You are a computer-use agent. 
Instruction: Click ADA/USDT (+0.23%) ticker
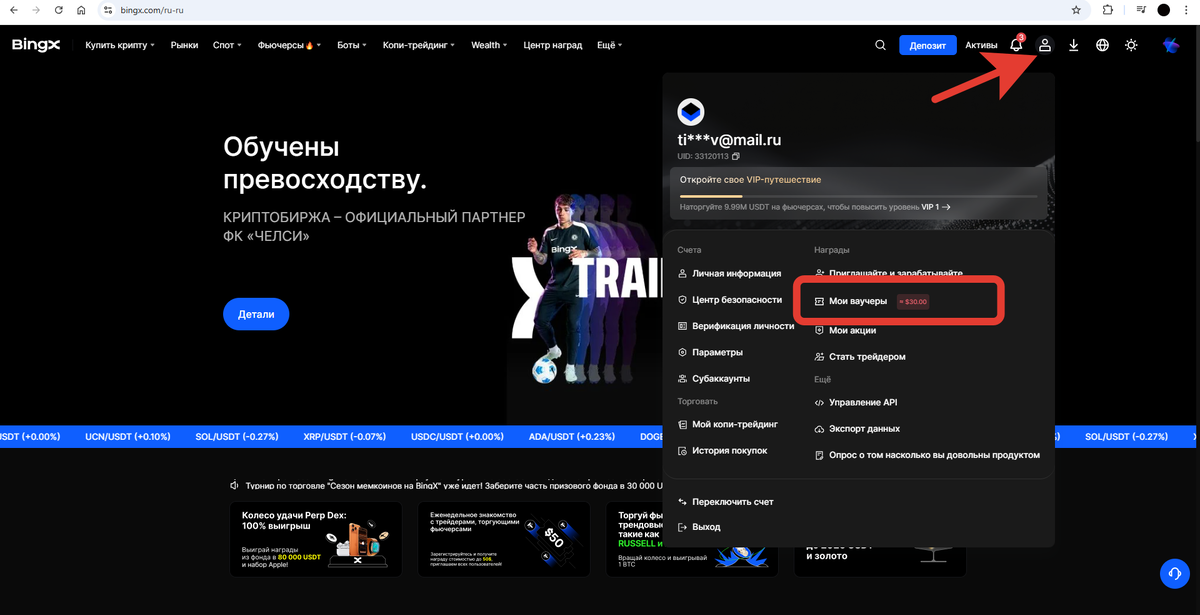coord(572,436)
